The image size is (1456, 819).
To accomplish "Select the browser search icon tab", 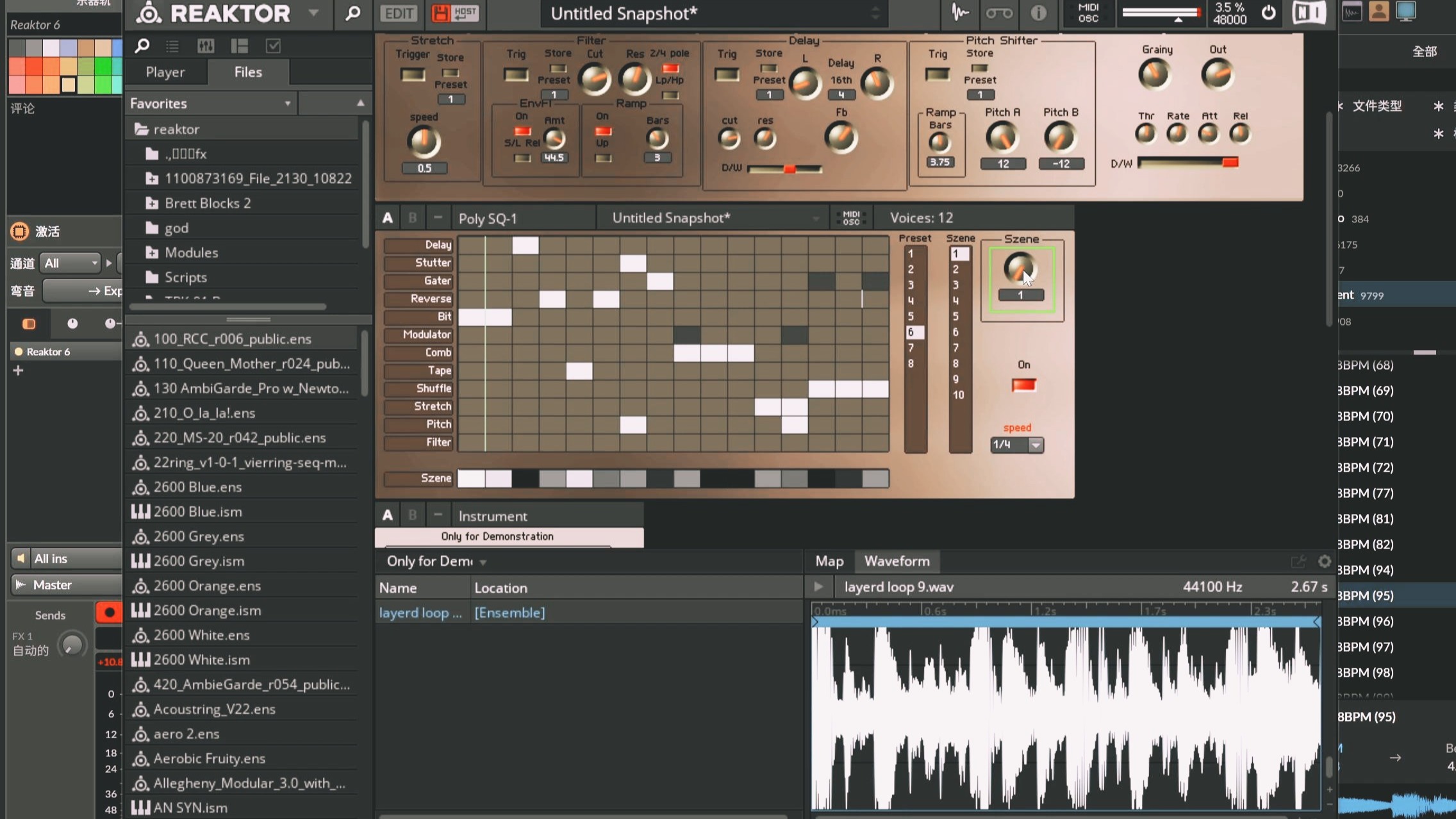I will coord(142,46).
